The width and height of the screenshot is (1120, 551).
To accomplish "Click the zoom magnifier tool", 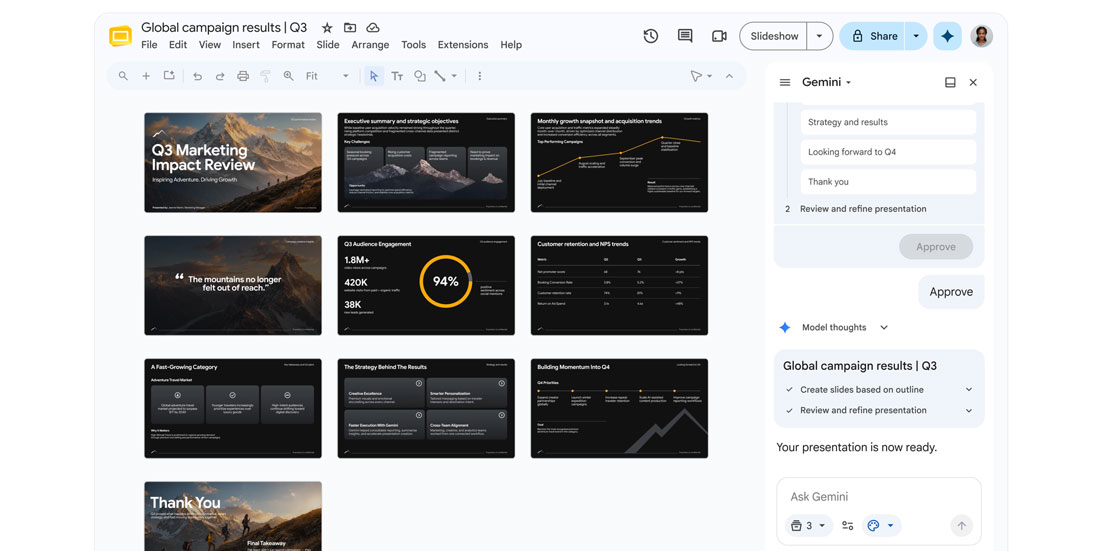I will (x=289, y=76).
